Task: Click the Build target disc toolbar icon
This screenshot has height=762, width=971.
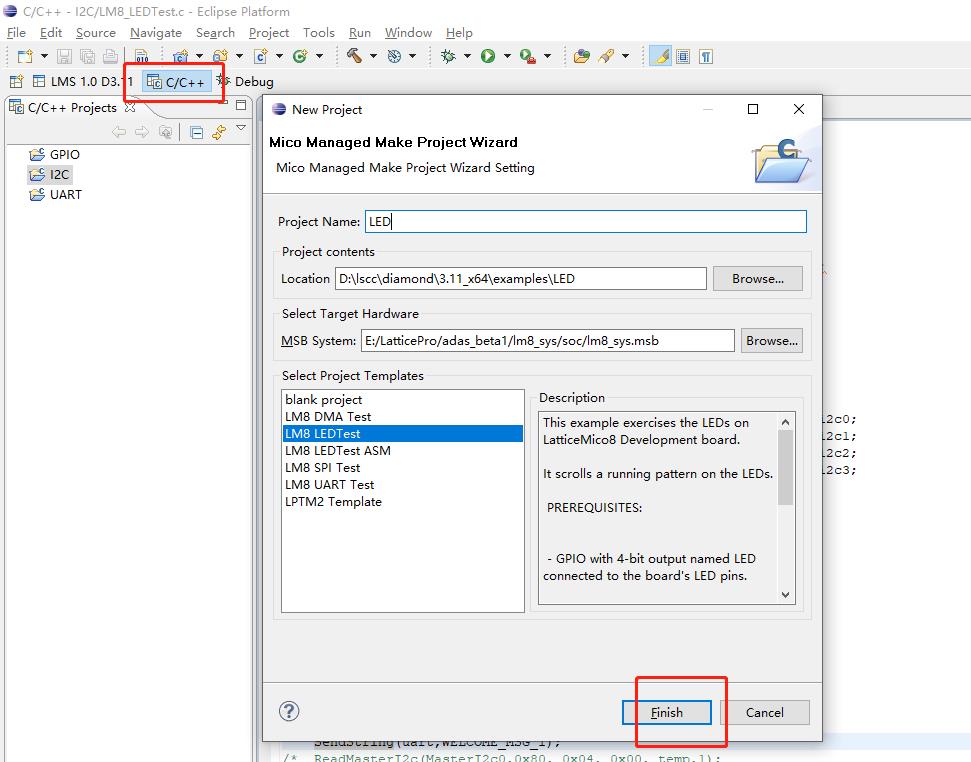Action: coord(394,56)
